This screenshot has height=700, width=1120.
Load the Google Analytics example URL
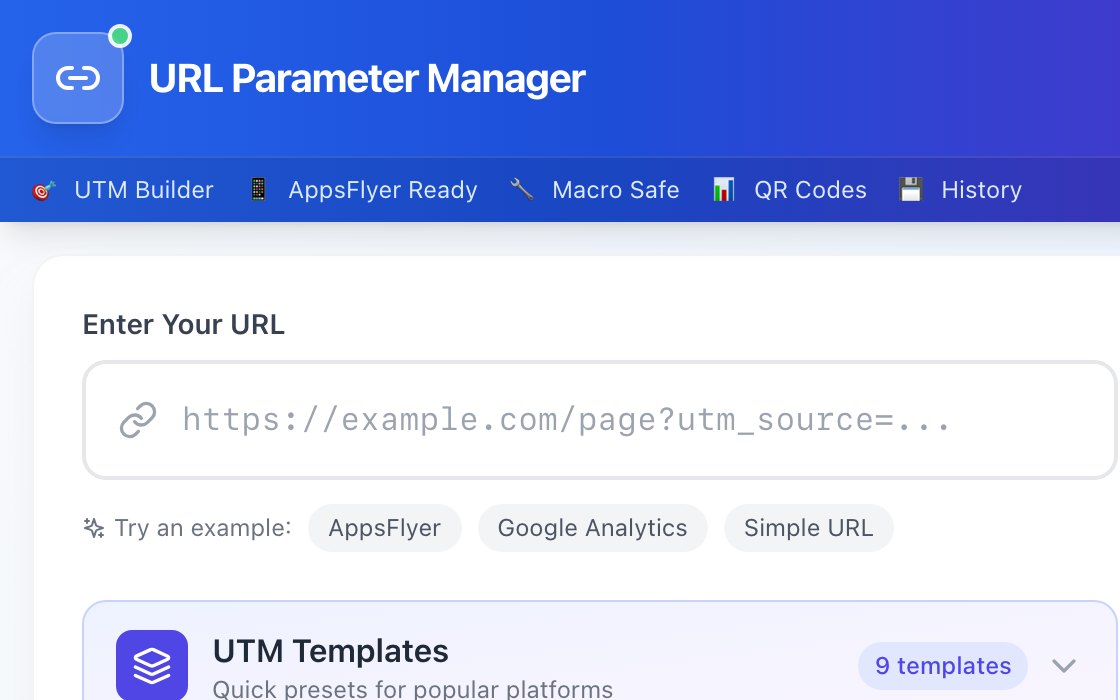[x=592, y=528]
